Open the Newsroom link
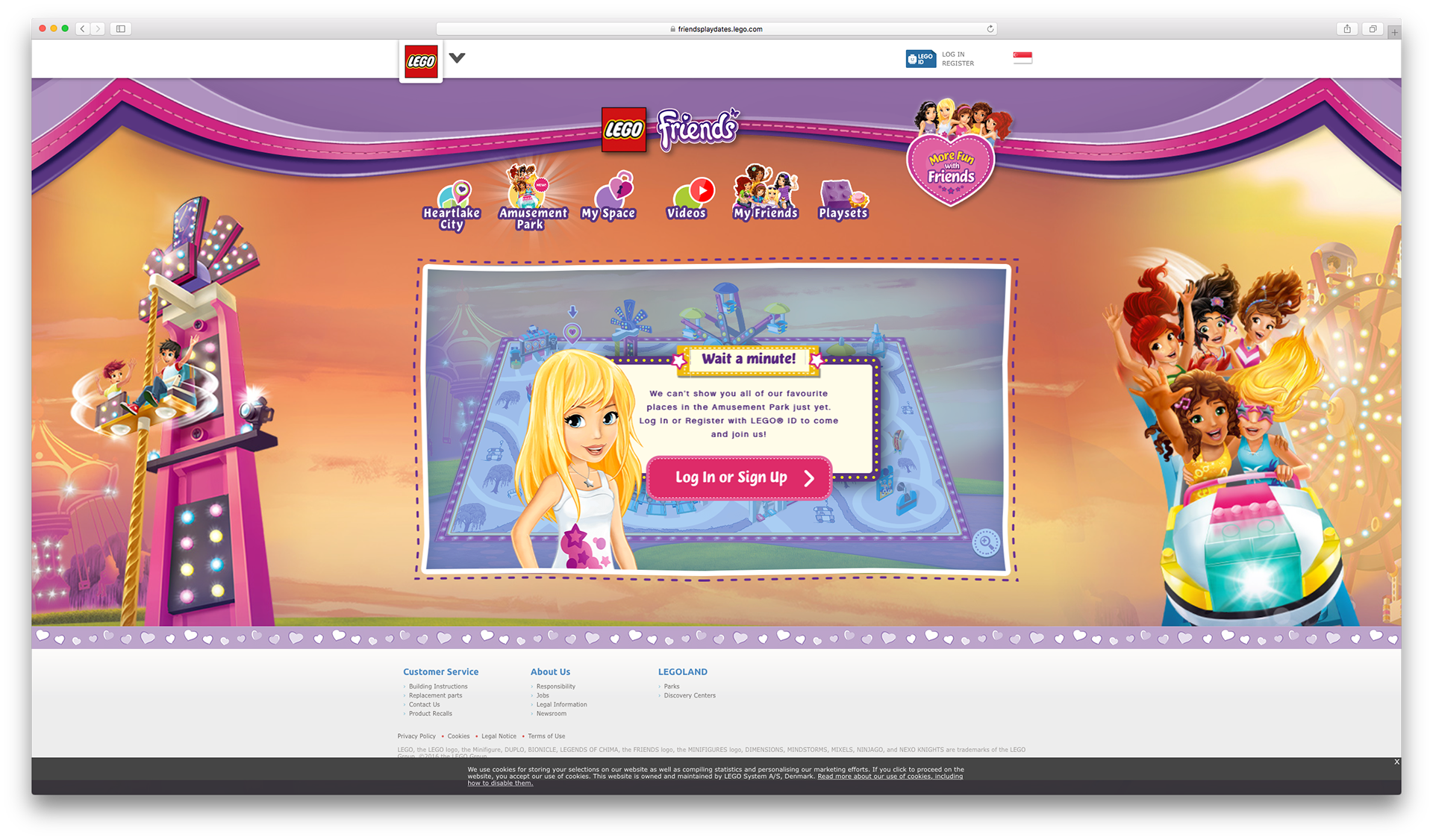This screenshot has height=840, width=1433. (x=551, y=713)
